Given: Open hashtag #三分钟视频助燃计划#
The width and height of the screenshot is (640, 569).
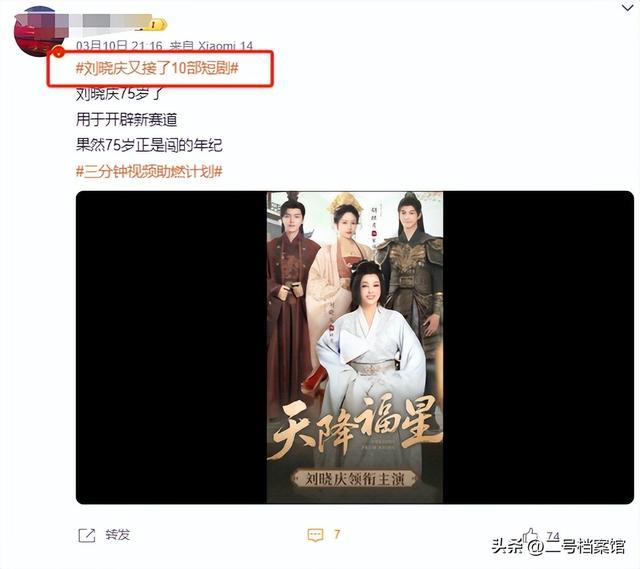Looking at the screenshot, I should [x=149, y=171].
